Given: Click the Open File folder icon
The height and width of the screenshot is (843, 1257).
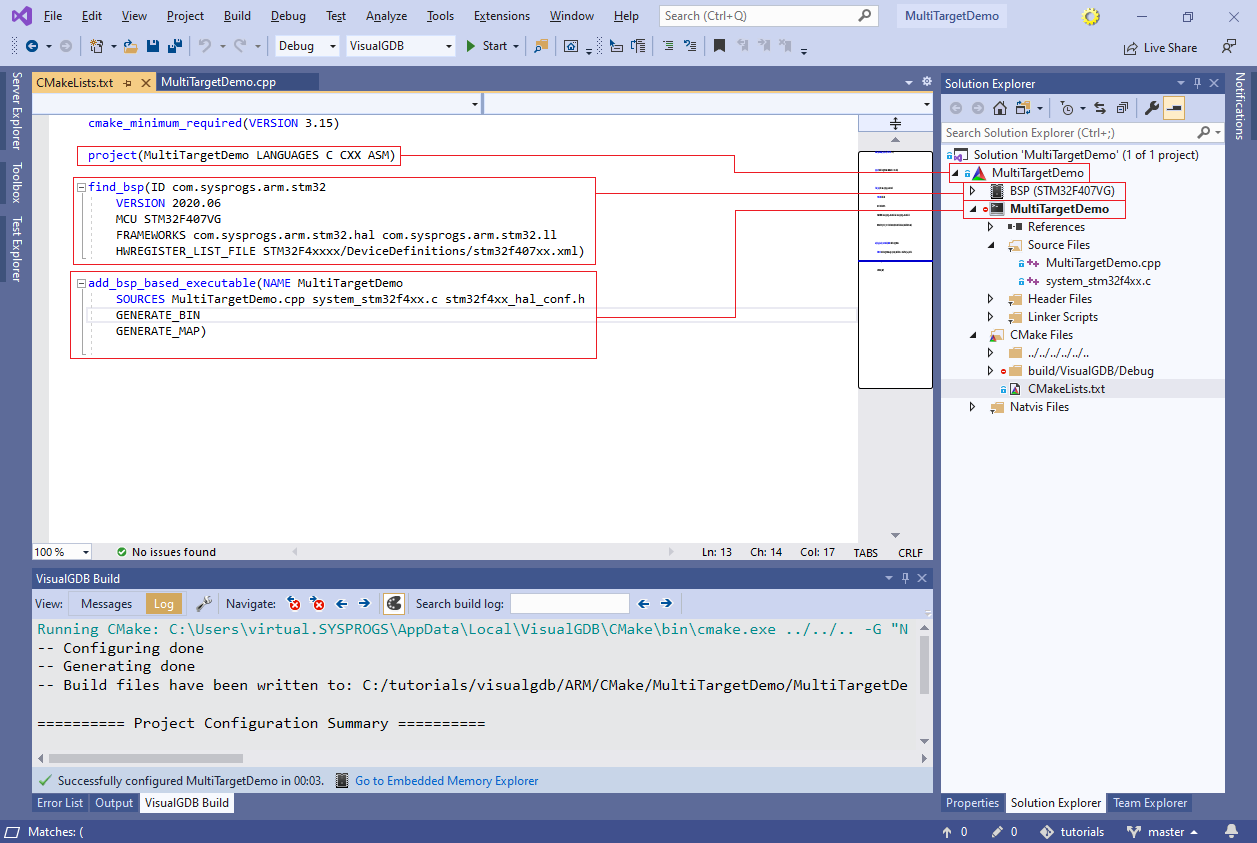Looking at the screenshot, I should (131, 46).
